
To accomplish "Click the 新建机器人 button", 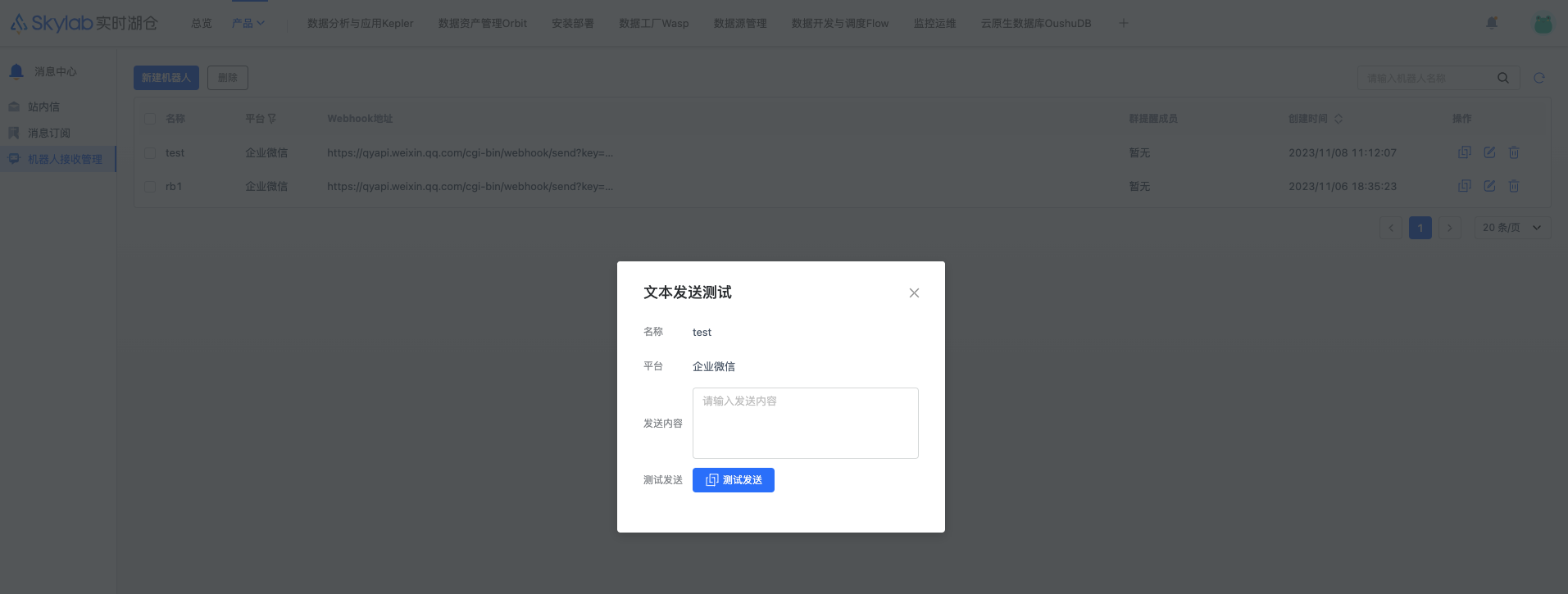I will point(166,78).
